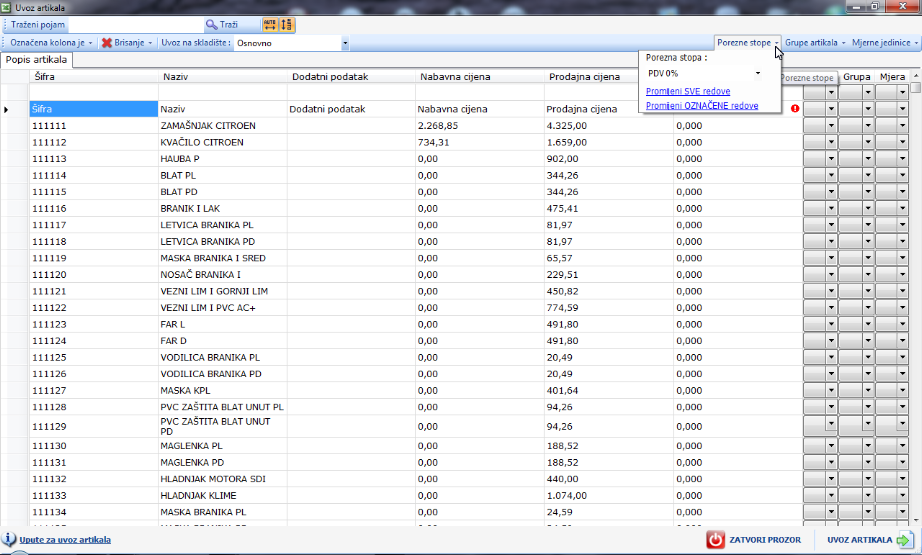Select the code cell 111134
Image resolution: width=922 pixels, height=555 pixels.
[94, 512]
